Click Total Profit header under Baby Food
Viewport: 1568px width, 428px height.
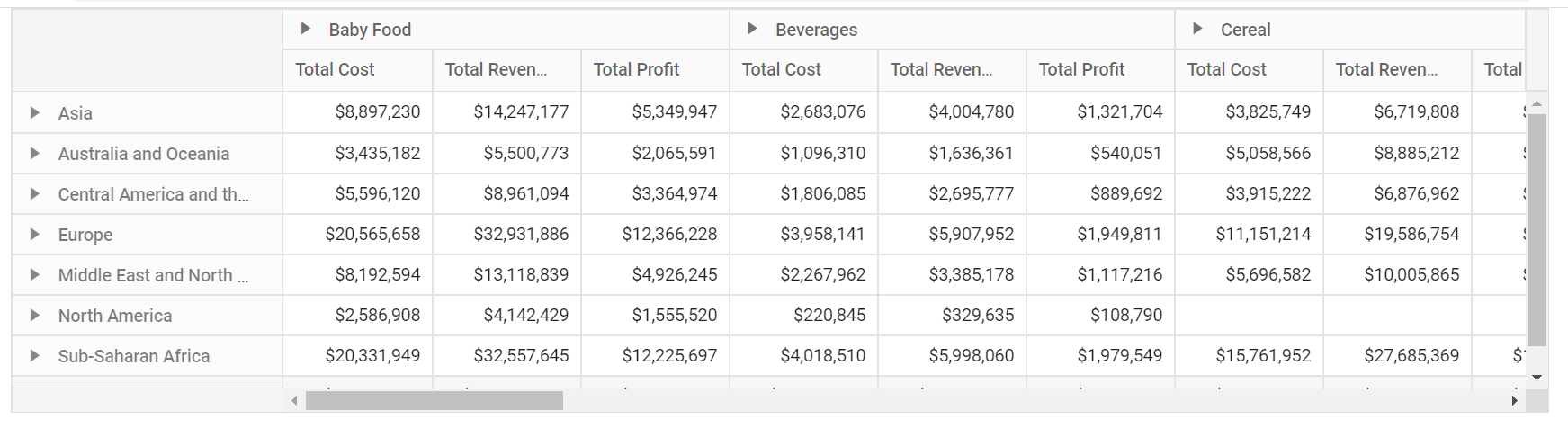pyautogui.click(x=655, y=69)
